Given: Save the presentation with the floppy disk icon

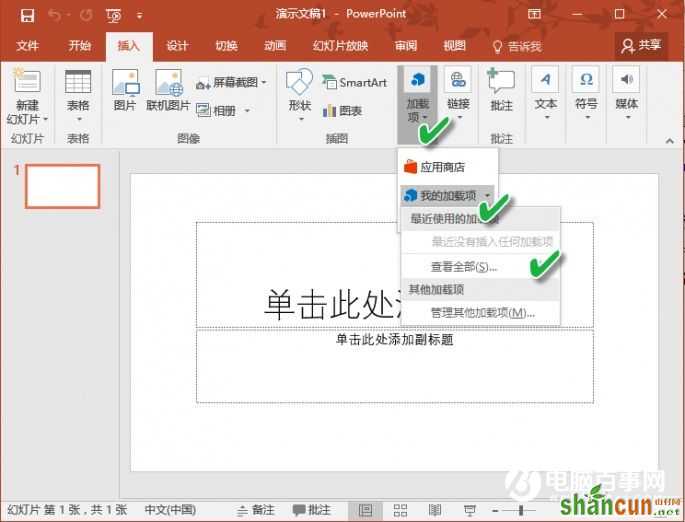Looking at the screenshot, I should tap(27, 16).
